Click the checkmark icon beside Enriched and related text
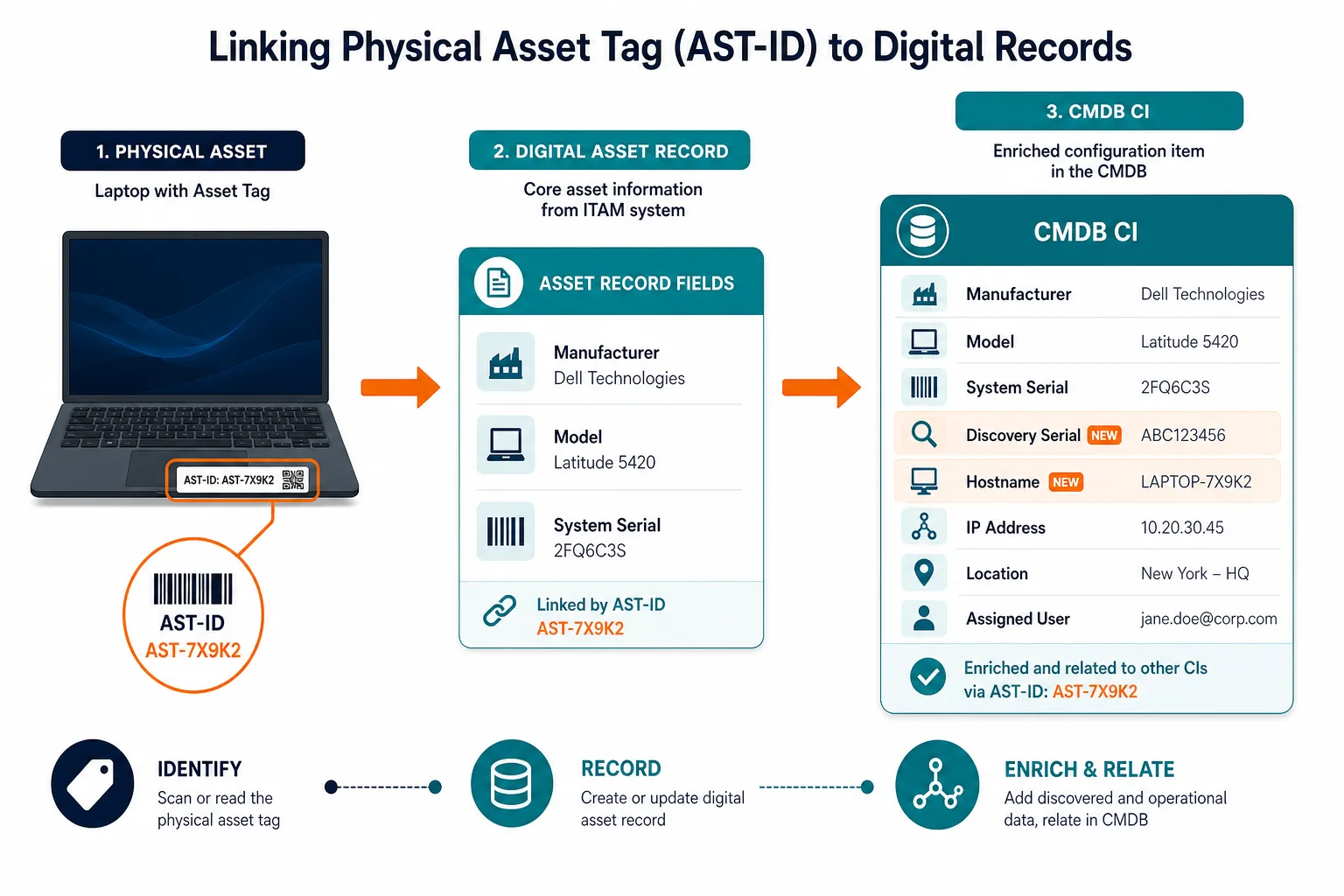1344x896 pixels. pos(927,676)
